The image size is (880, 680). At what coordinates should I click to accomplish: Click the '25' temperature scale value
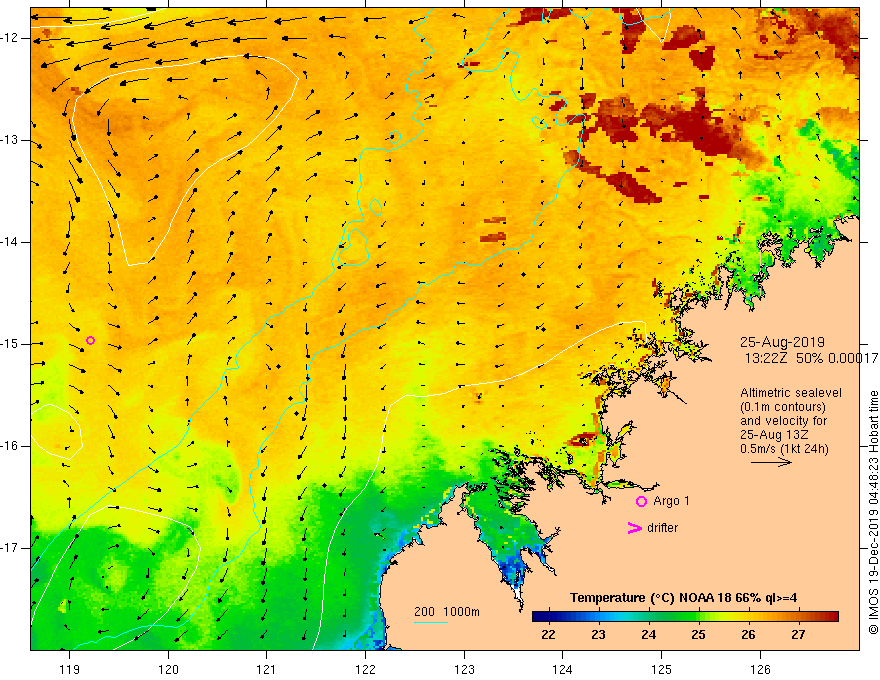pos(698,635)
